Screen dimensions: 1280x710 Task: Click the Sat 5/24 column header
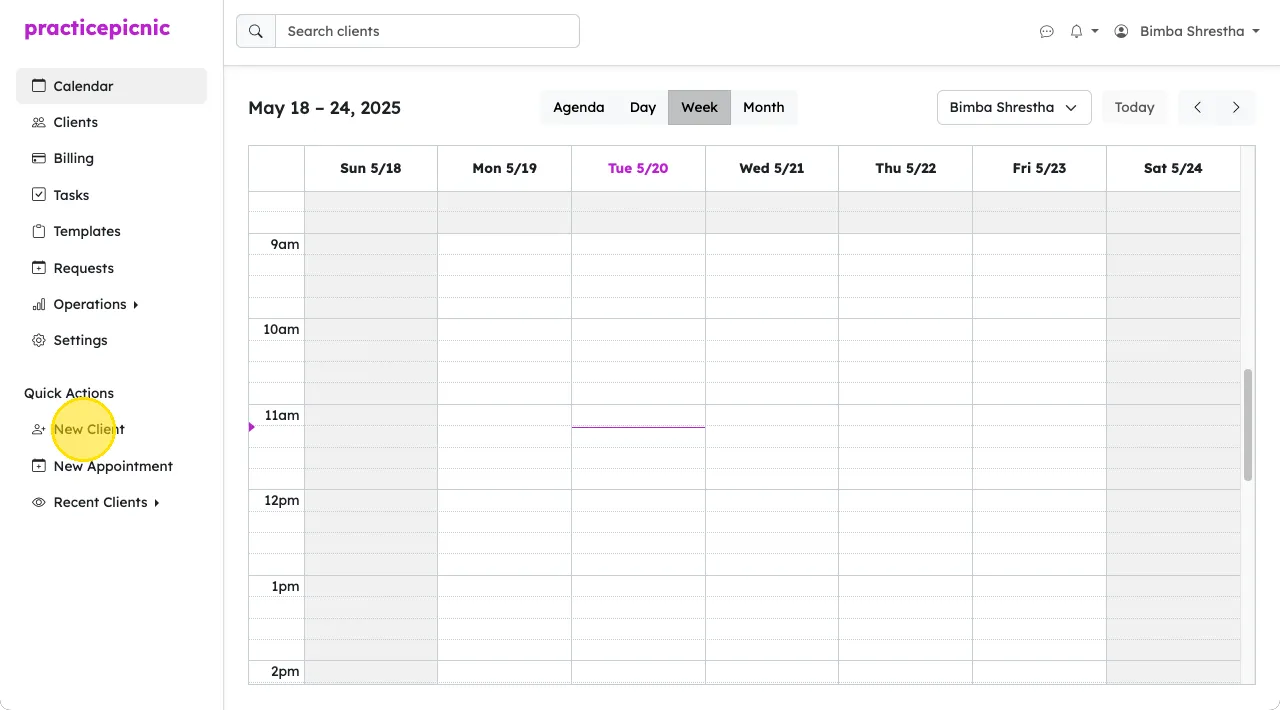pyautogui.click(x=1173, y=168)
